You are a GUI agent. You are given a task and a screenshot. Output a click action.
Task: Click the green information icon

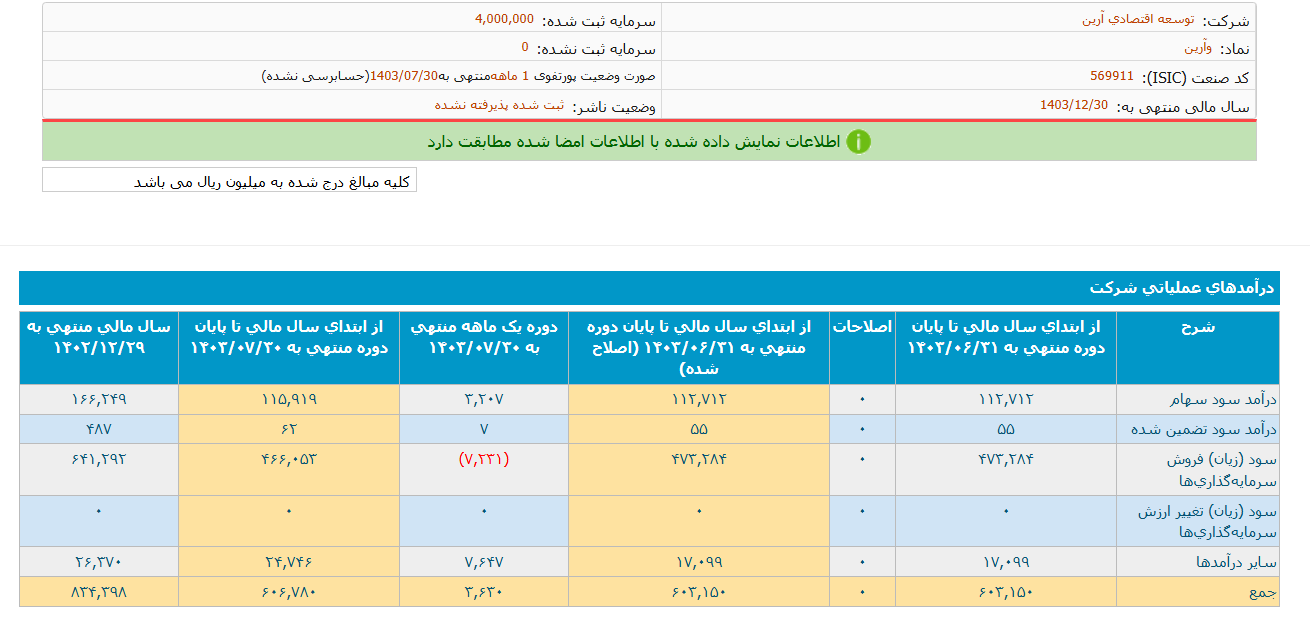coord(858,141)
